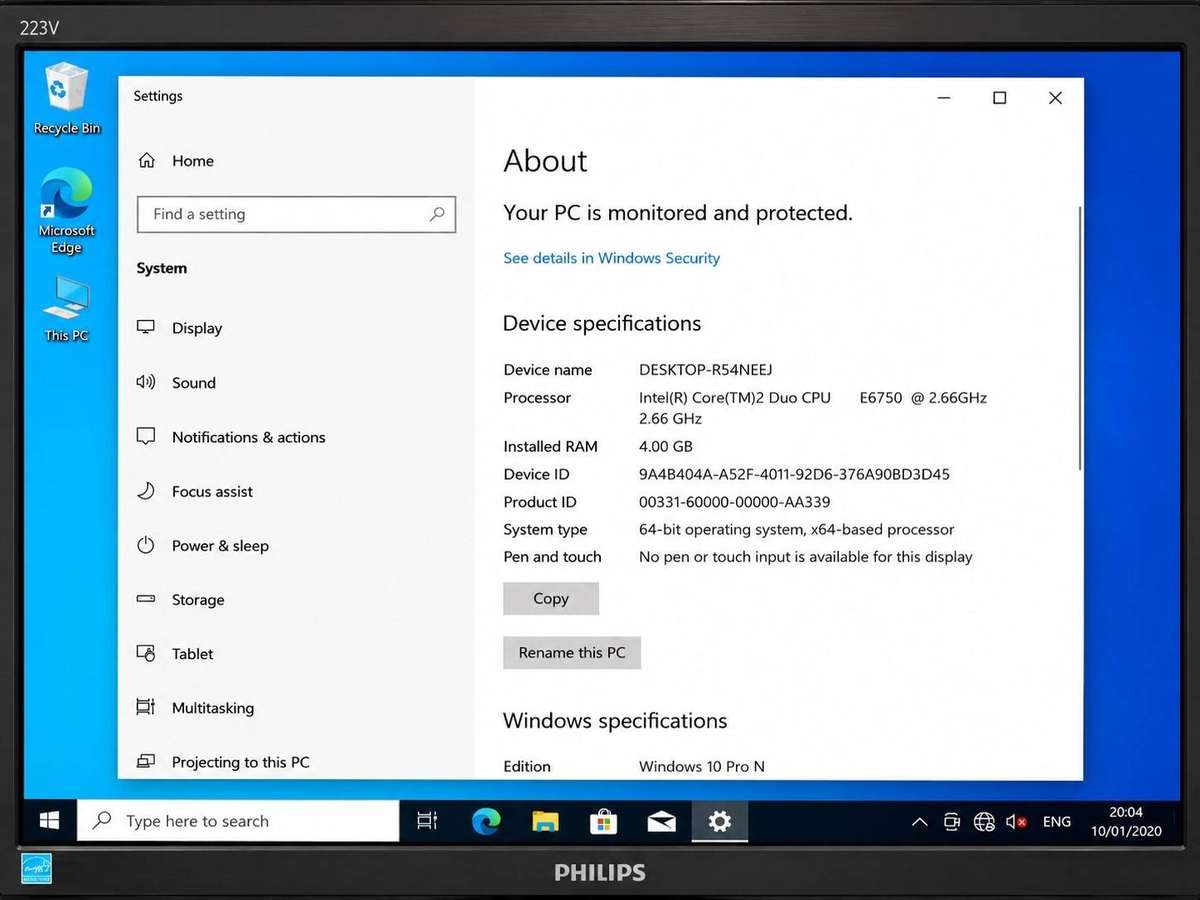Open the network globe tray icon
This screenshot has width=1200, height=900.
[985, 822]
